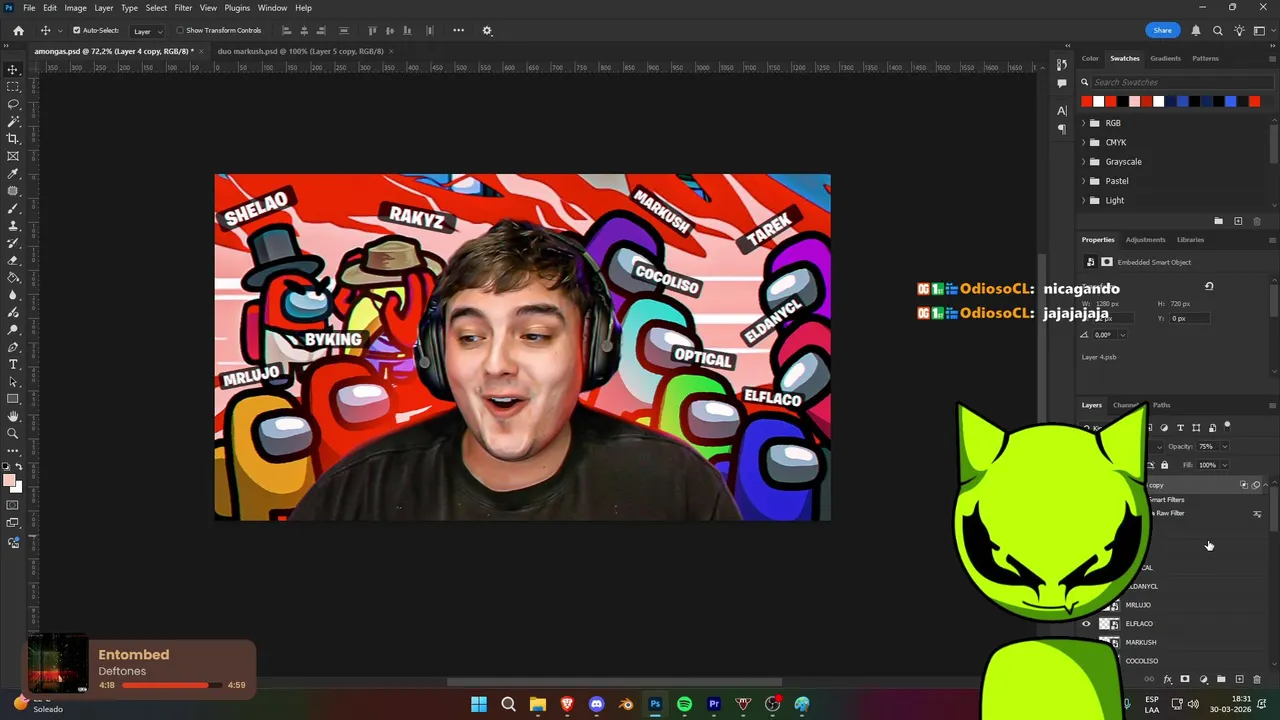
Task: Reset transform in Properties panel
Action: click(1209, 287)
